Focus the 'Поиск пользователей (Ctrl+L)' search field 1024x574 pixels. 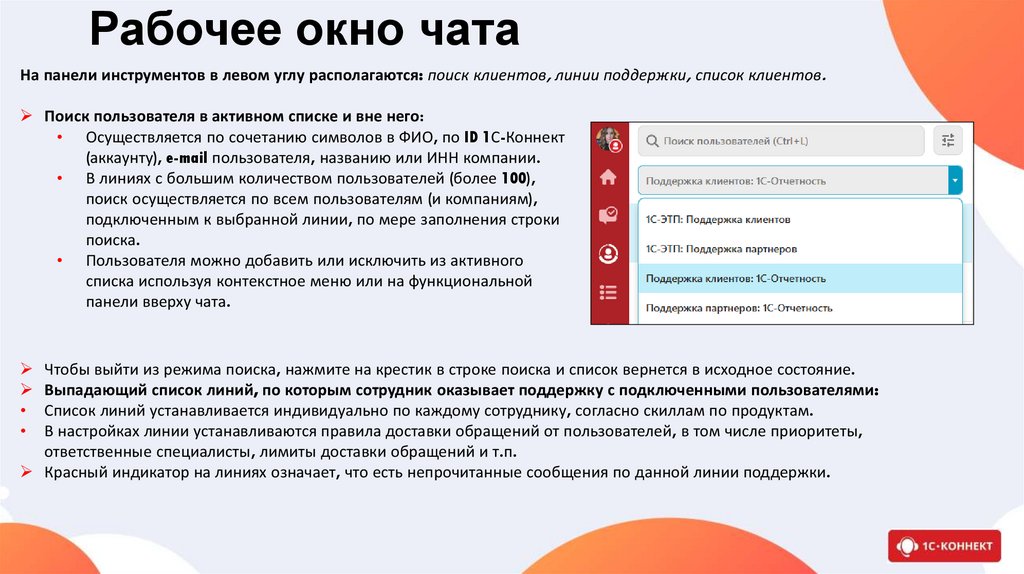click(781, 141)
